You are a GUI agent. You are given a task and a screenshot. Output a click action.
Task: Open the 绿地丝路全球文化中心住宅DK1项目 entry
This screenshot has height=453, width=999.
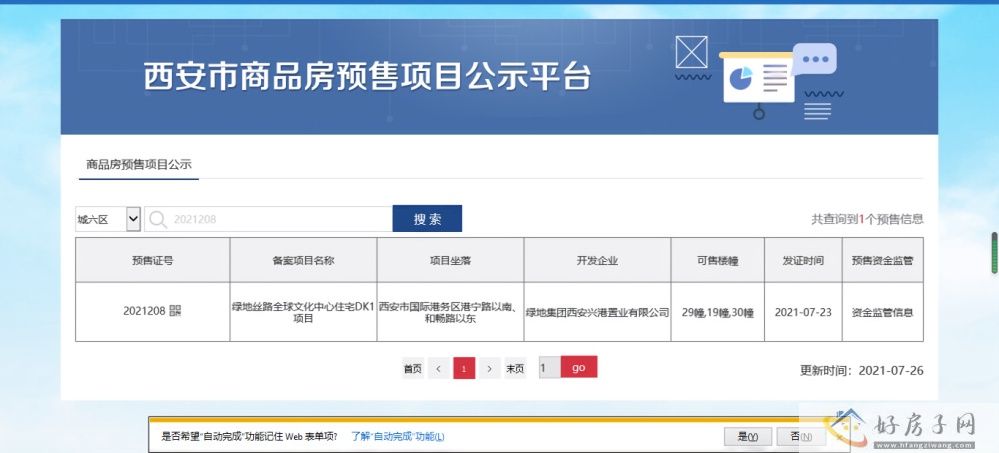[303, 312]
